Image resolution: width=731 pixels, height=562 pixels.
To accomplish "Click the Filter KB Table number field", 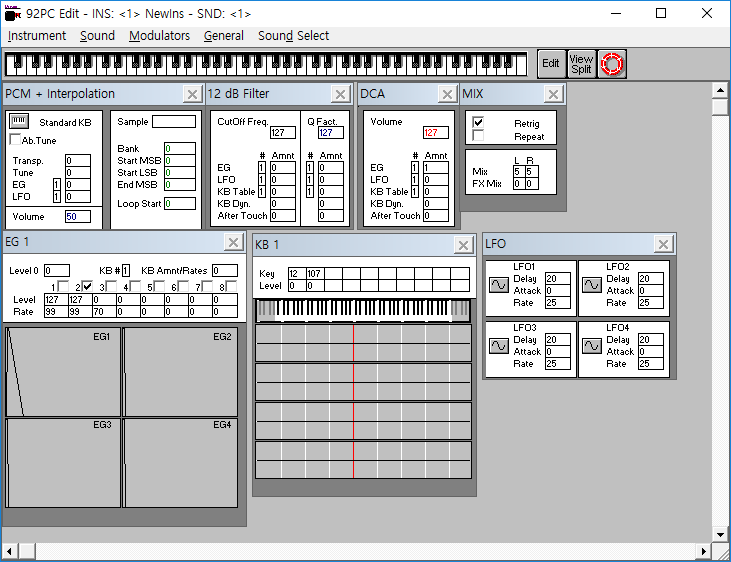I will click(262, 192).
